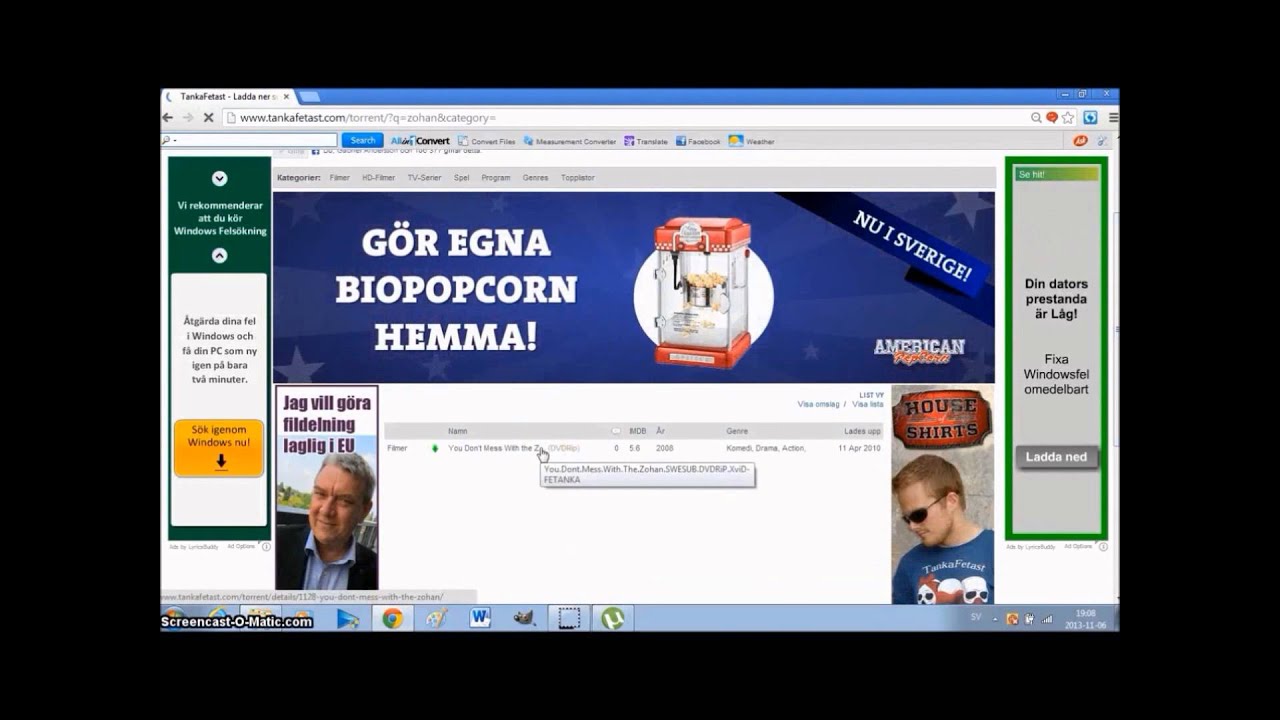Open the TV-Serier category
The height and width of the screenshot is (720, 1280).
[x=424, y=178]
